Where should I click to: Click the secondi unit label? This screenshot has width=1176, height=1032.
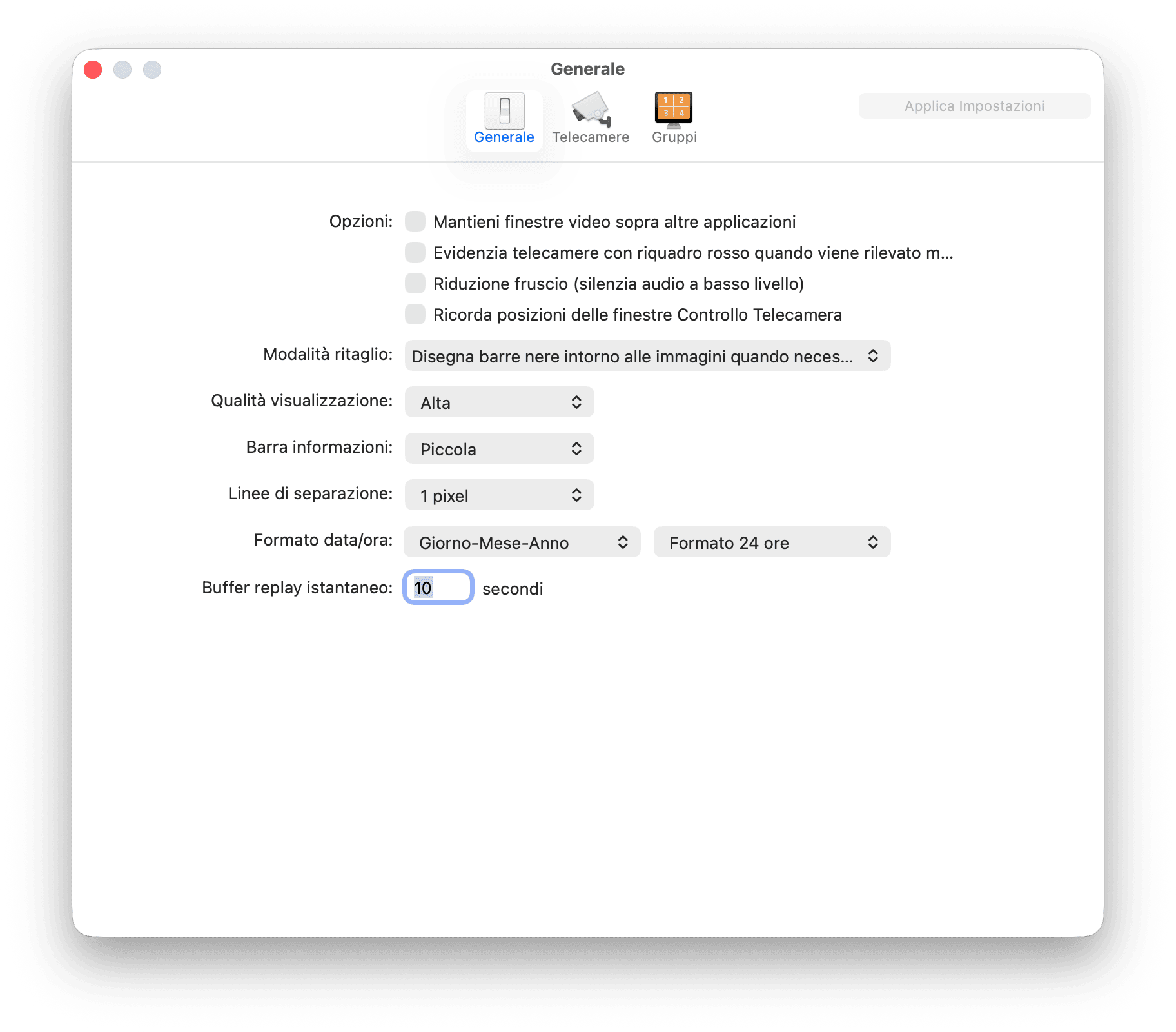[513, 589]
